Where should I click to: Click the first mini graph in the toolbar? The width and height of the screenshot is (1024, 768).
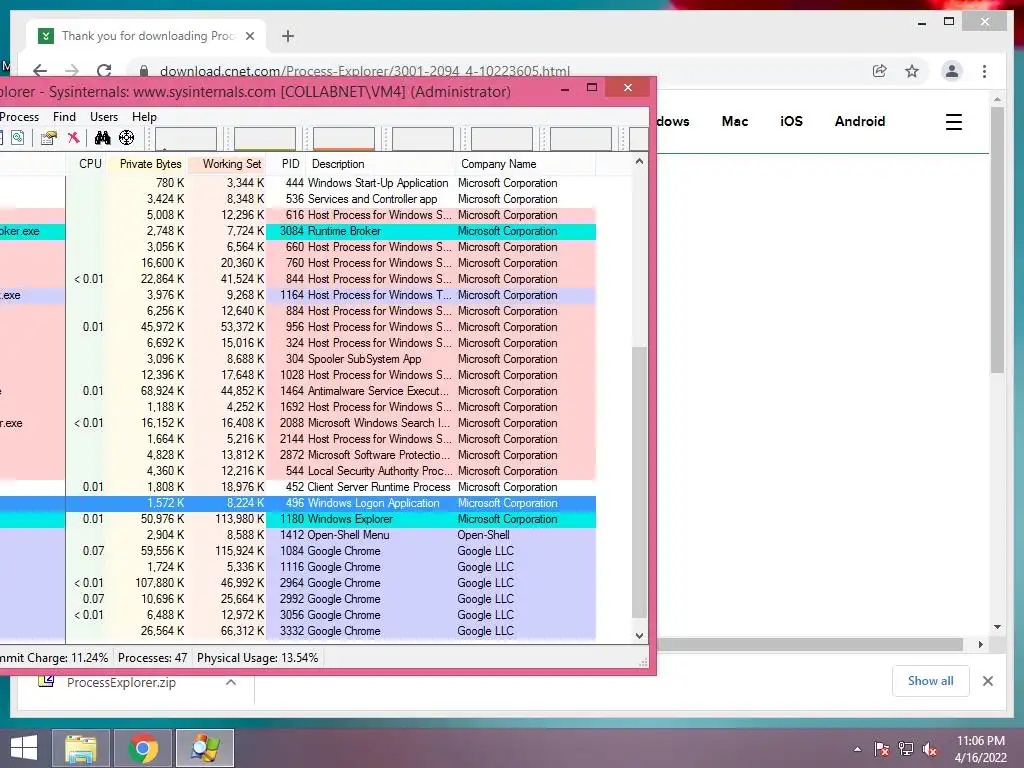click(x=185, y=138)
